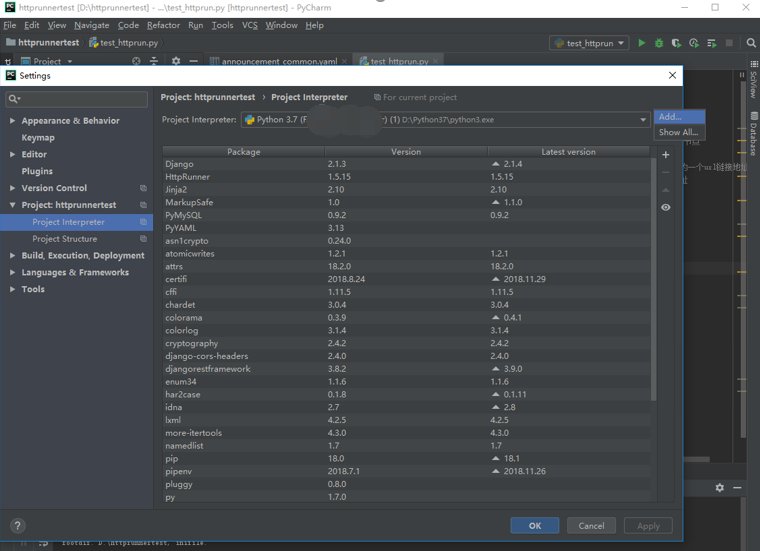Click the Cancel button

click(591, 526)
